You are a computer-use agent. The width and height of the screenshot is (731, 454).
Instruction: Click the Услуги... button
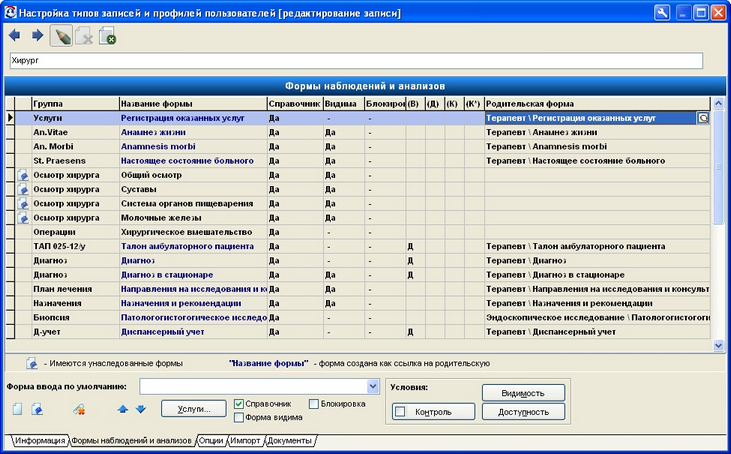(x=194, y=409)
